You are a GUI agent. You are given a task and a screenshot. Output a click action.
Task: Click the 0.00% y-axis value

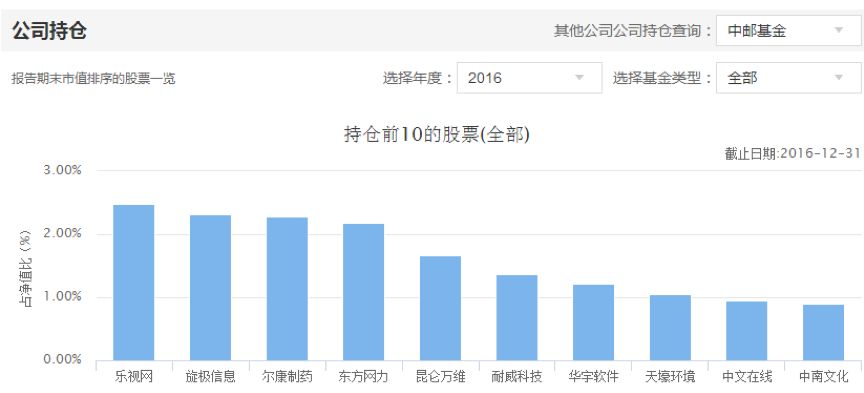(x=62, y=360)
